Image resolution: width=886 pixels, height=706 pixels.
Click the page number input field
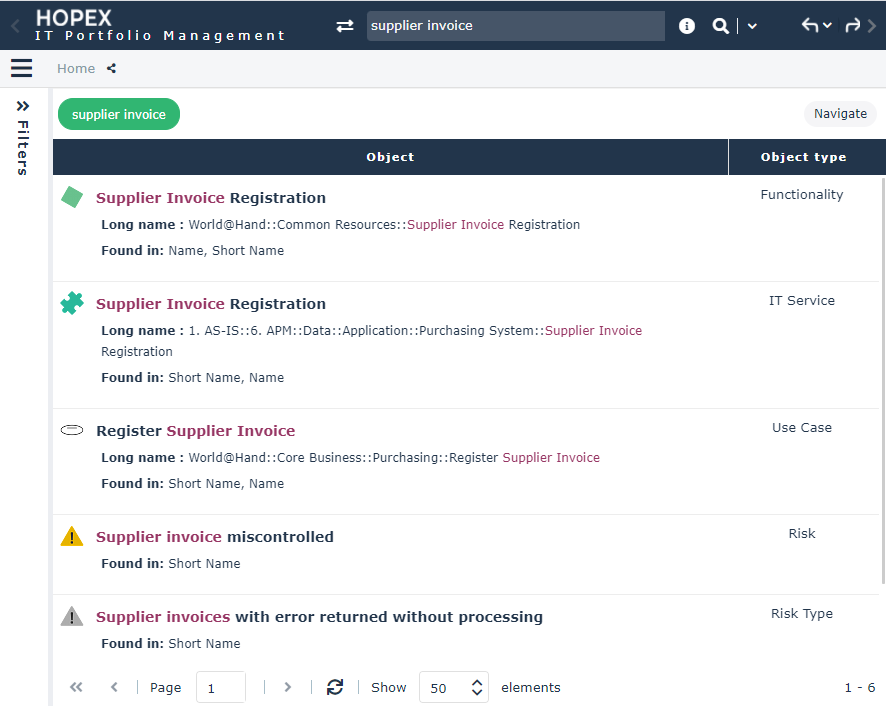pos(221,687)
